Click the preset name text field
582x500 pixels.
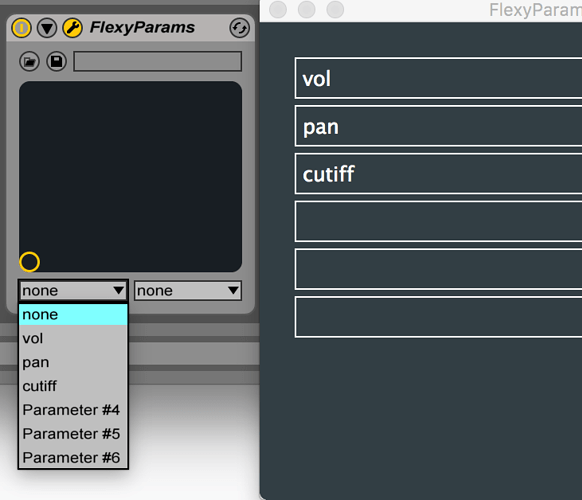[x=158, y=61]
